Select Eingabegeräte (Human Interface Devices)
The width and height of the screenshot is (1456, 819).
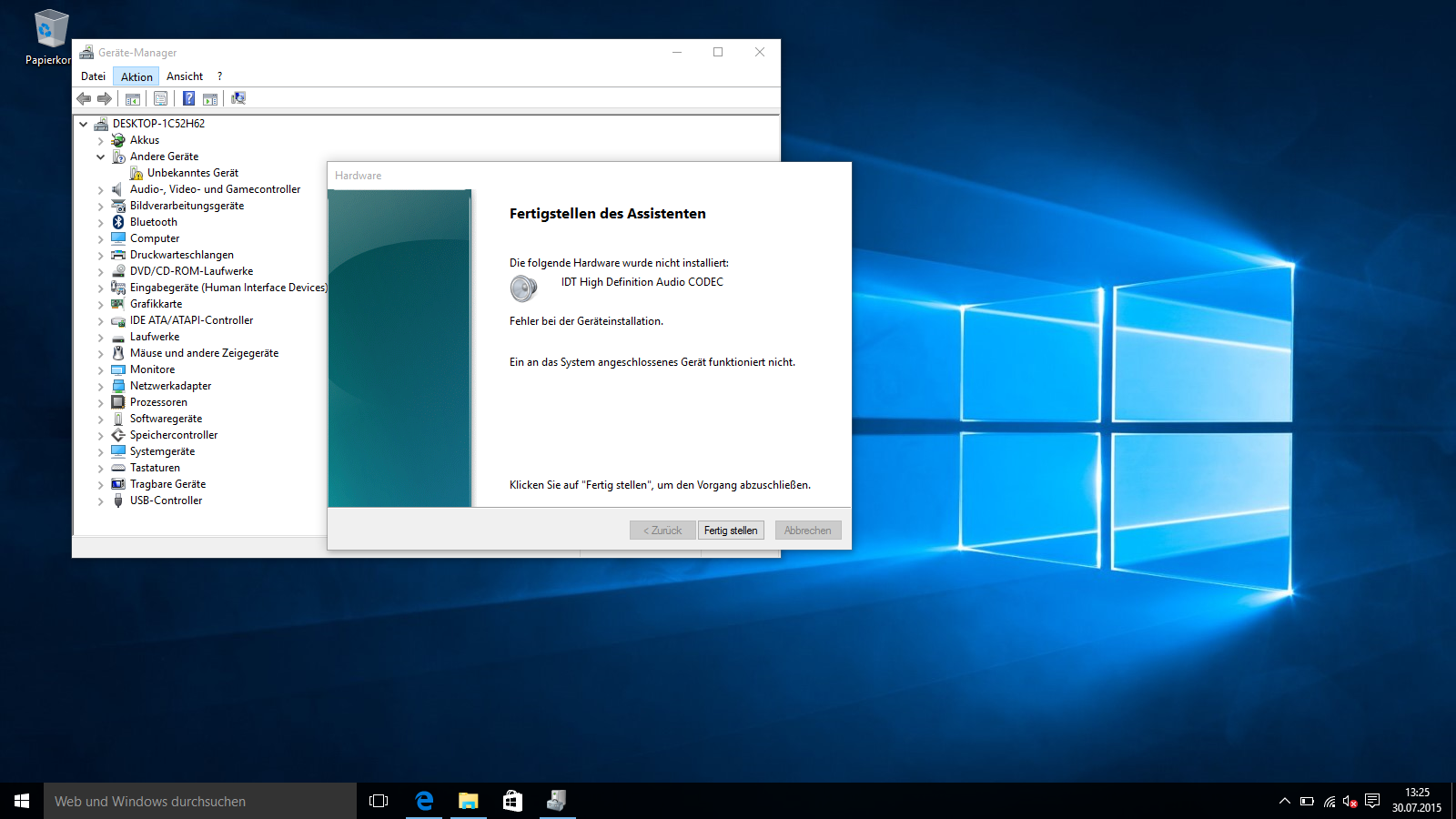click(x=227, y=288)
